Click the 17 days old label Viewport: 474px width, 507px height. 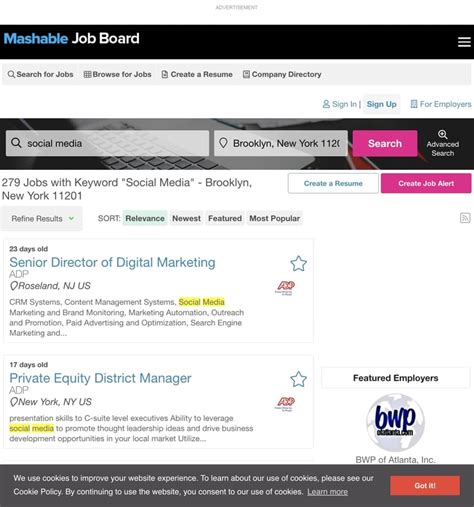point(29,365)
